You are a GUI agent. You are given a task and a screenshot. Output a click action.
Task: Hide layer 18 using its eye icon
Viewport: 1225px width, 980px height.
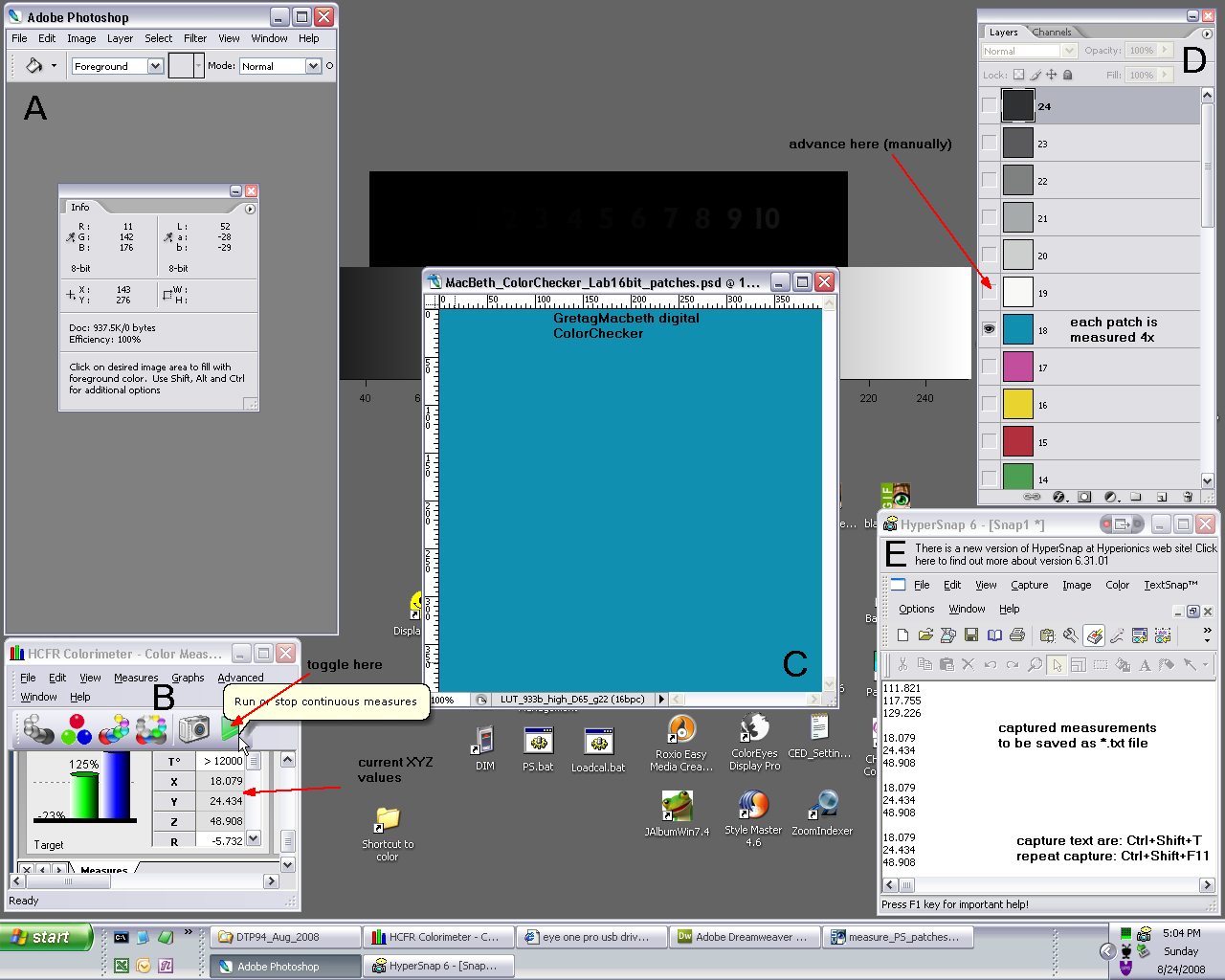coord(989,329)
